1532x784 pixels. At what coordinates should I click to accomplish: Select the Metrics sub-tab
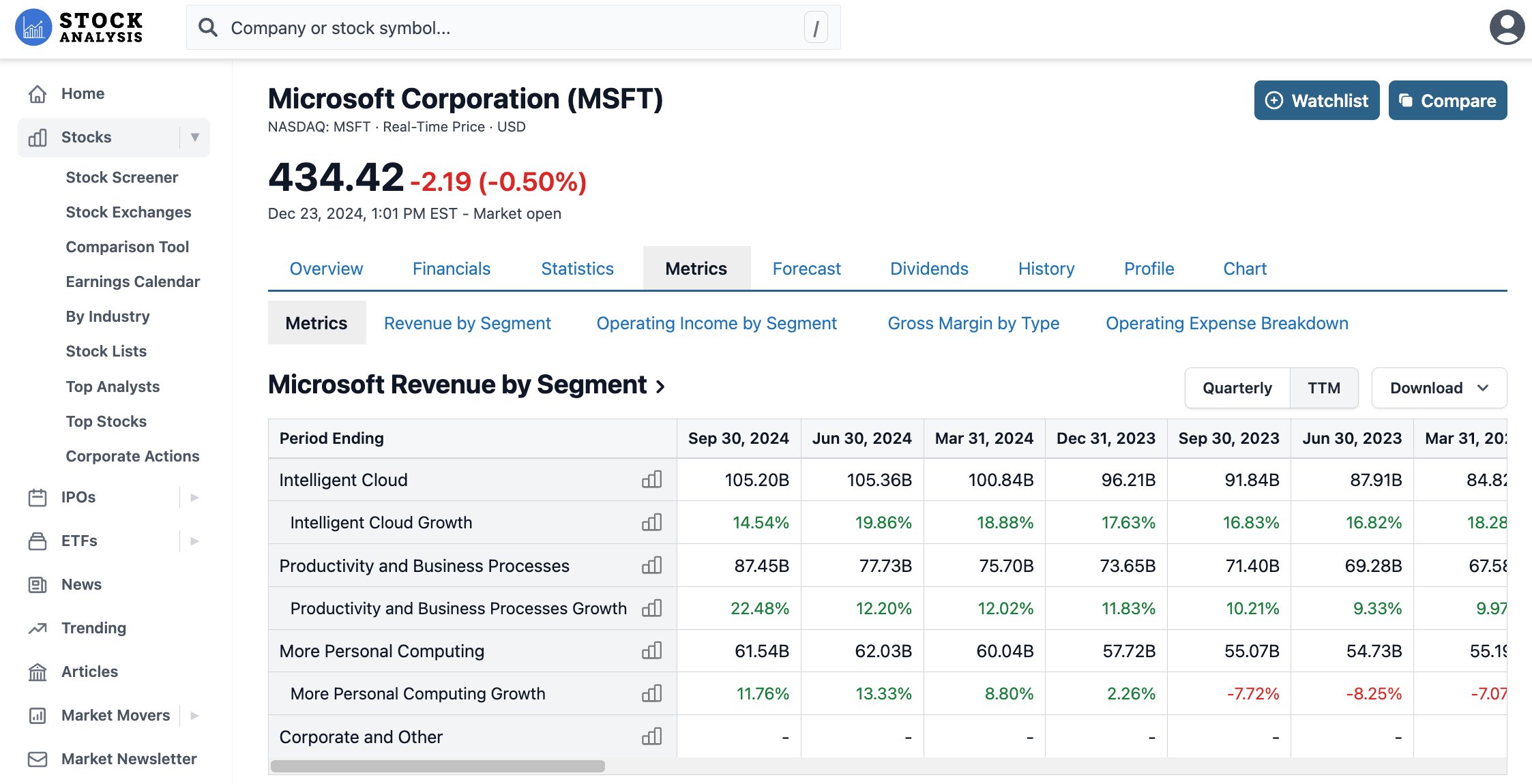[316, 323]
